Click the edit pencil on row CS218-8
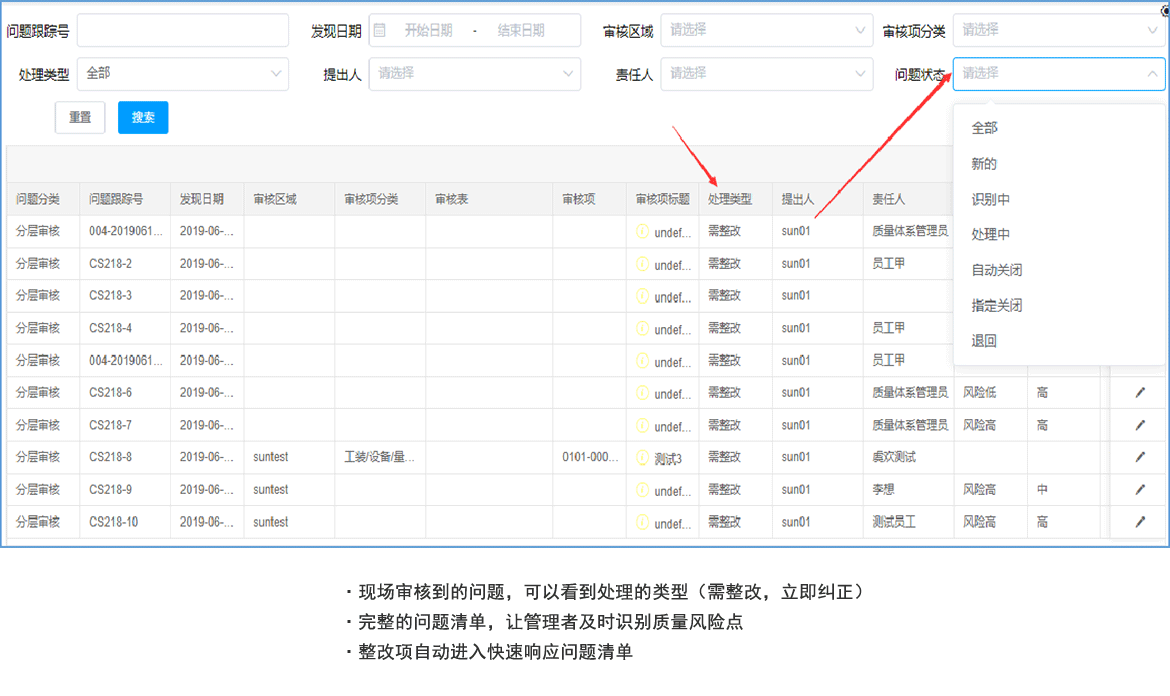This screenshot has width=1170, height=696. coord(1141,457)
